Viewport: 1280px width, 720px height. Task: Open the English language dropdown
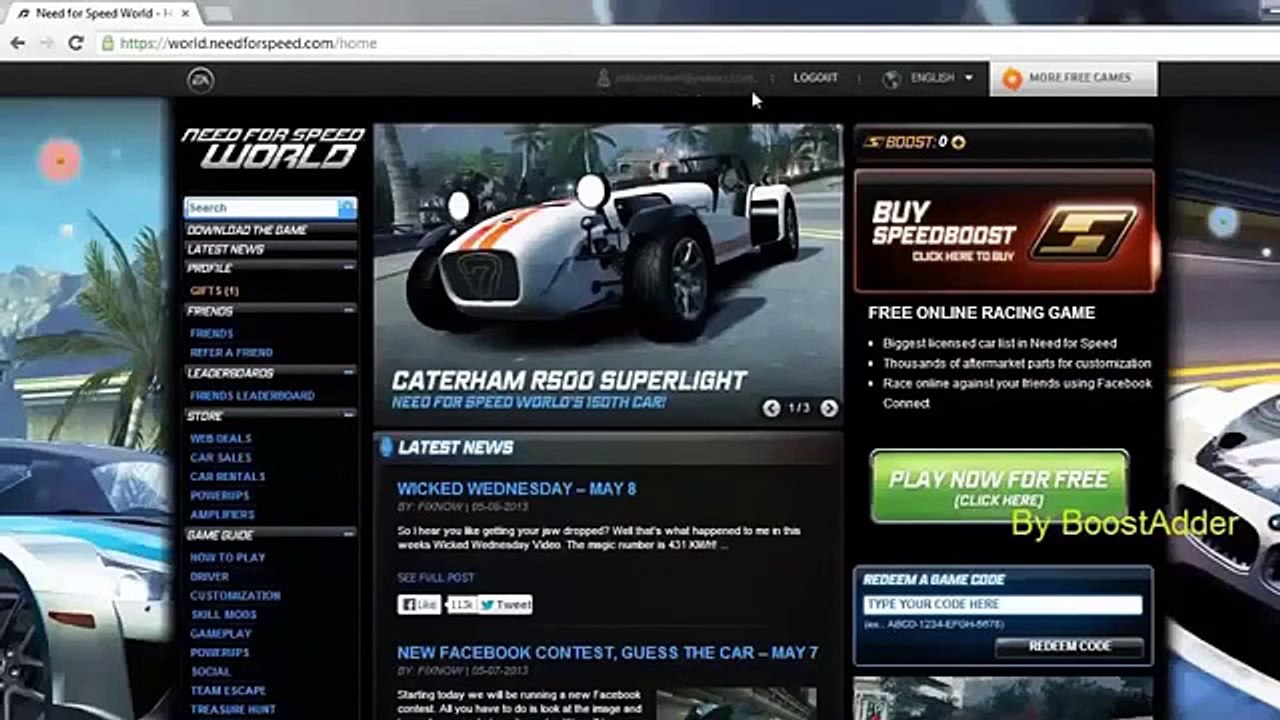941,78
